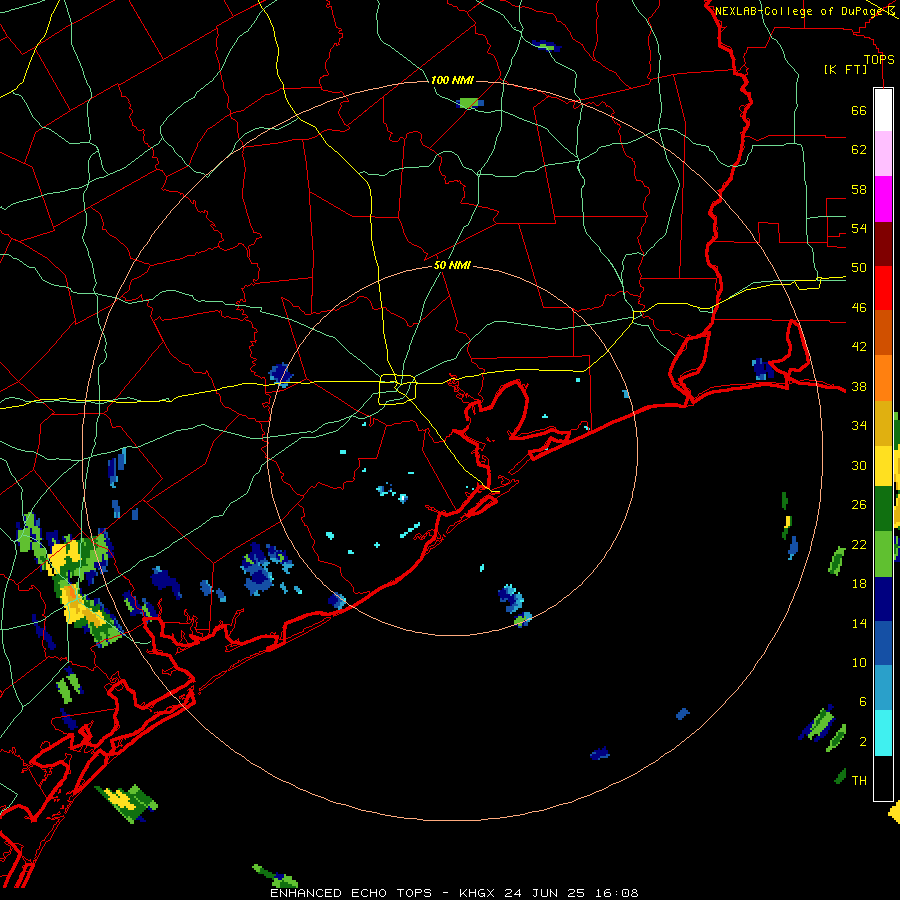Click the legend value "58"
The width and height of the screenshot is (900, 900).
[859, 189]
